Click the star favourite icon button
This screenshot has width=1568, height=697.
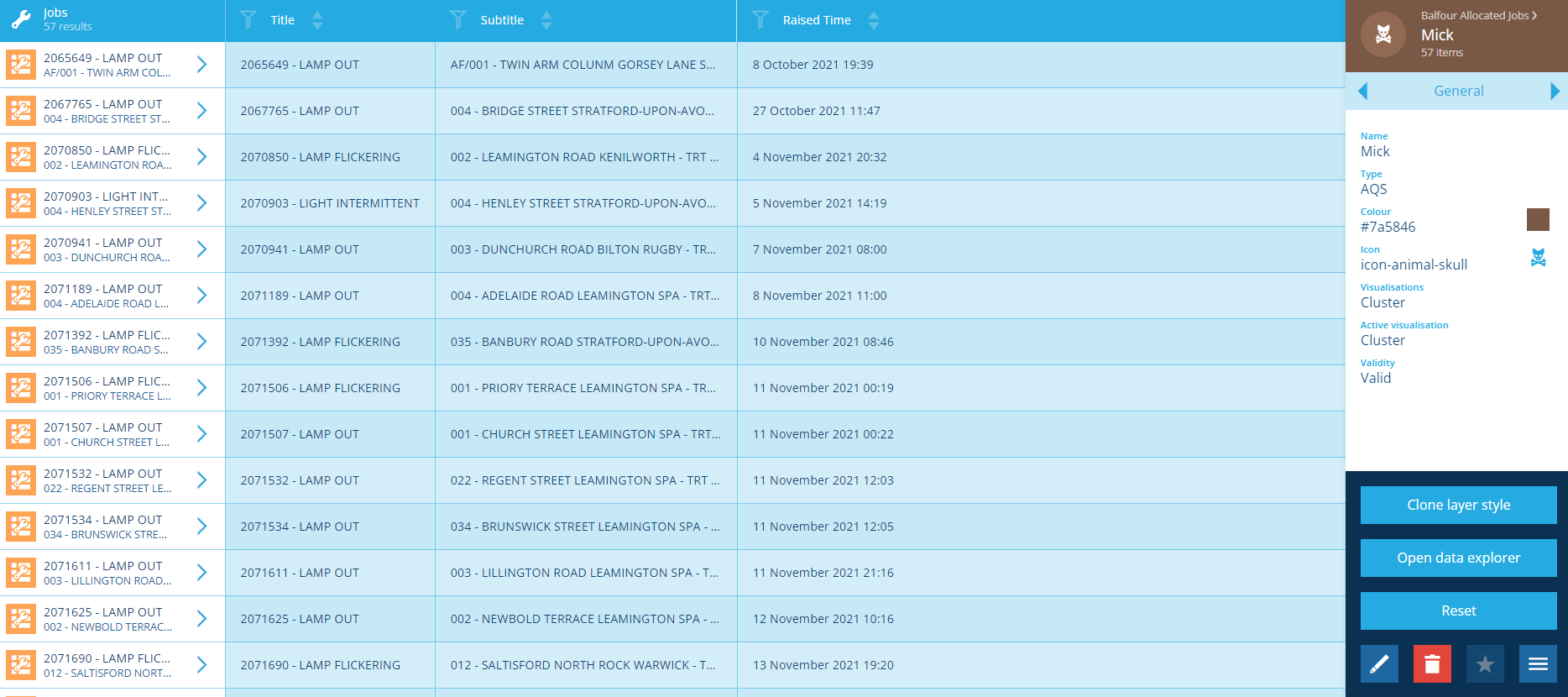click(1485, 664)
